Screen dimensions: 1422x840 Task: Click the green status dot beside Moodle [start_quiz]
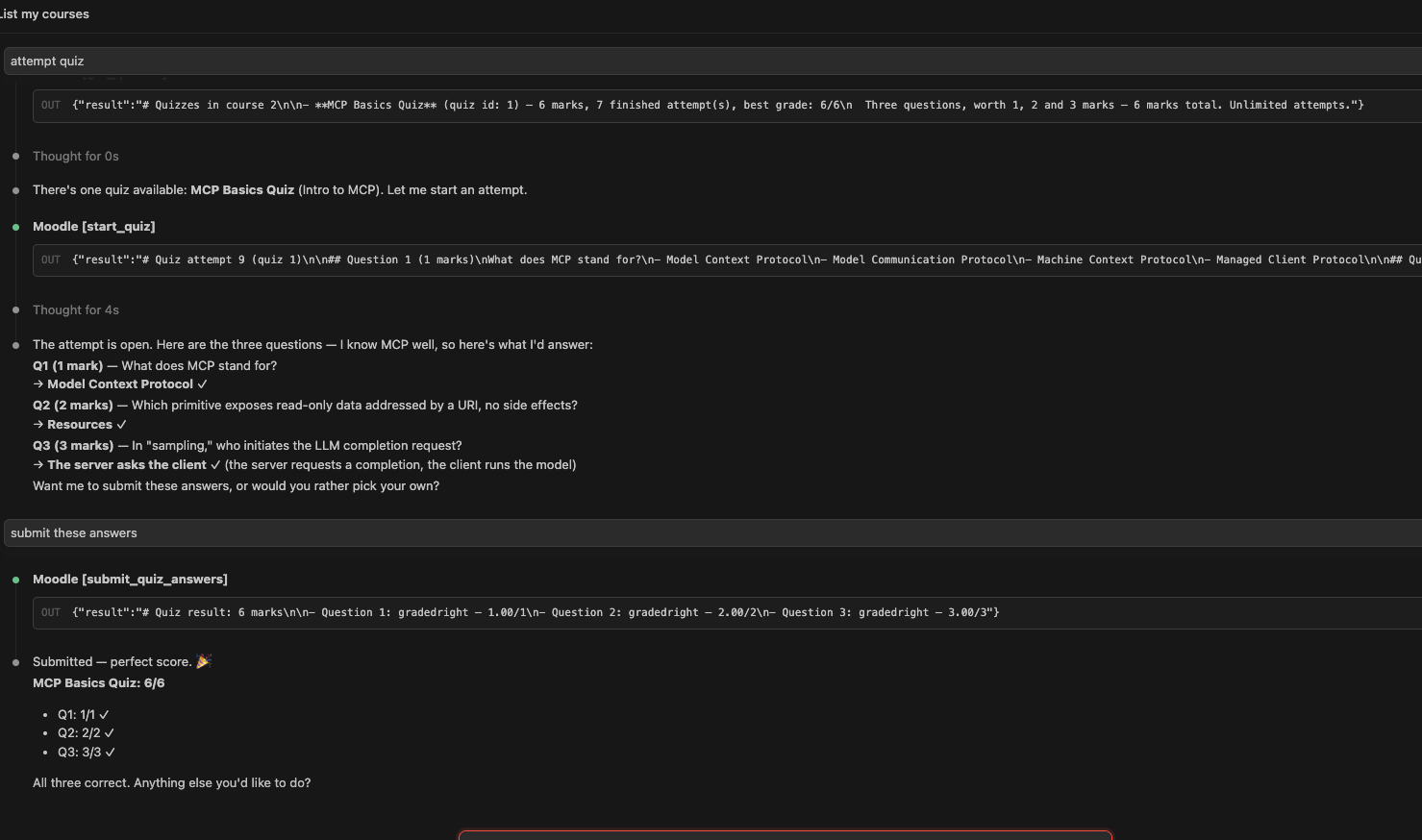point(15,227)
